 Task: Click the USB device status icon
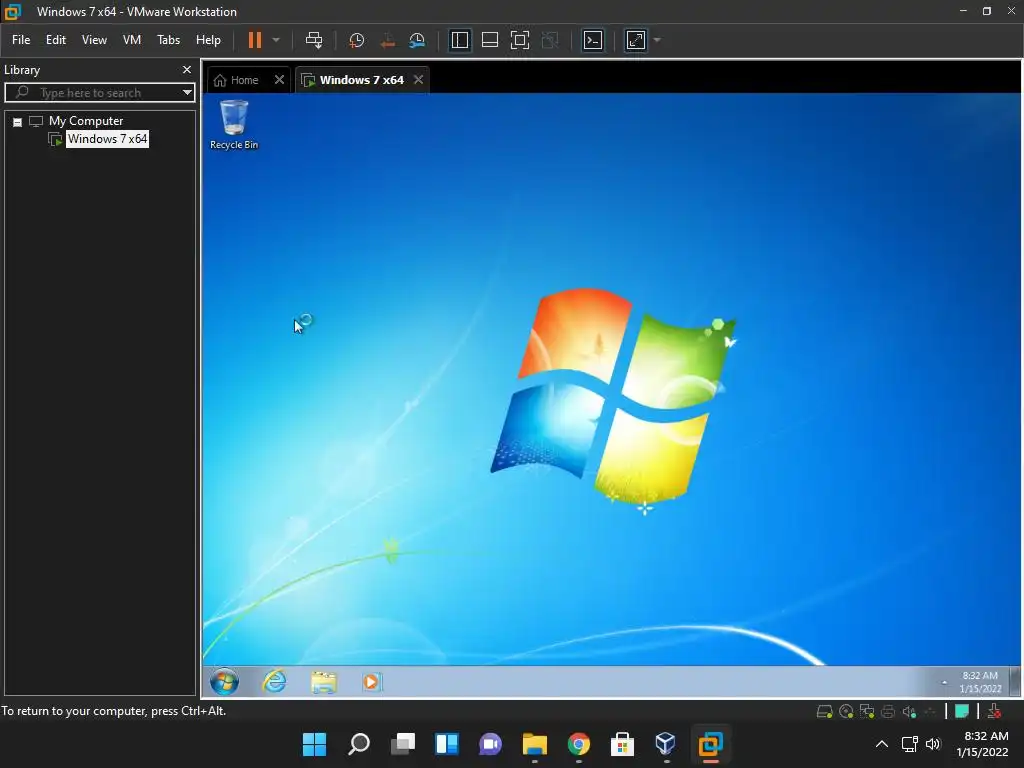coord(930,711)
